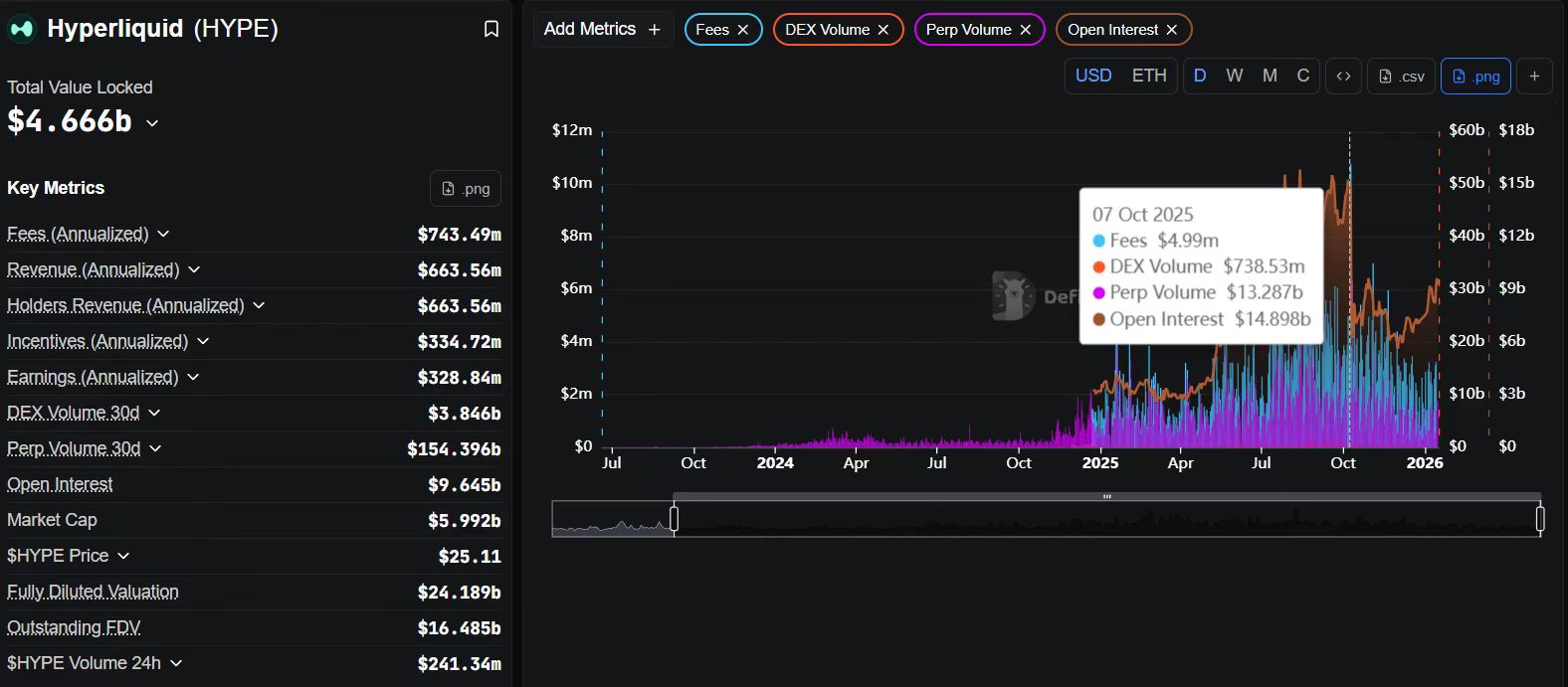Download chart data as .csv
Image resolution: width=1568 pixels, height=687 pixels.
point(1402,77)
